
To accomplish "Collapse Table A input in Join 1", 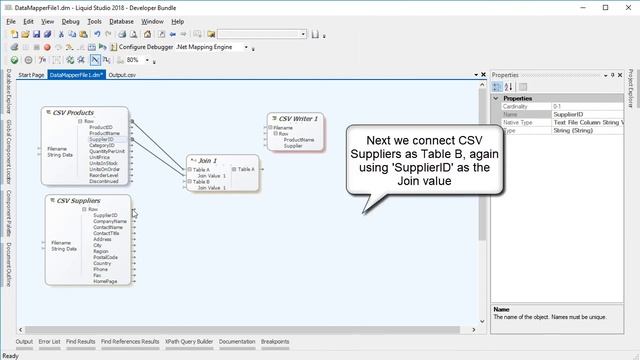I will click(189, 169).
